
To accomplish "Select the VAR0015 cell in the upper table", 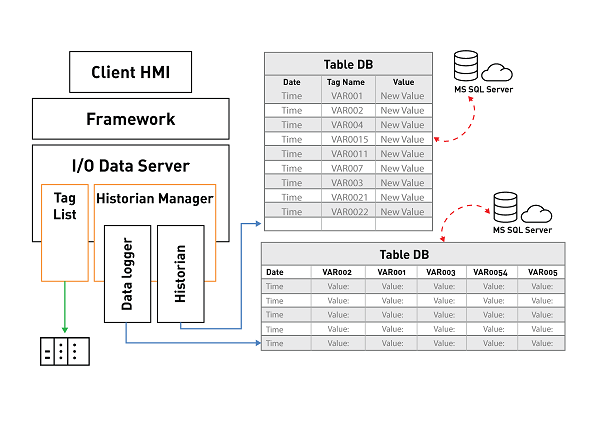I will [x=349, y=139].
